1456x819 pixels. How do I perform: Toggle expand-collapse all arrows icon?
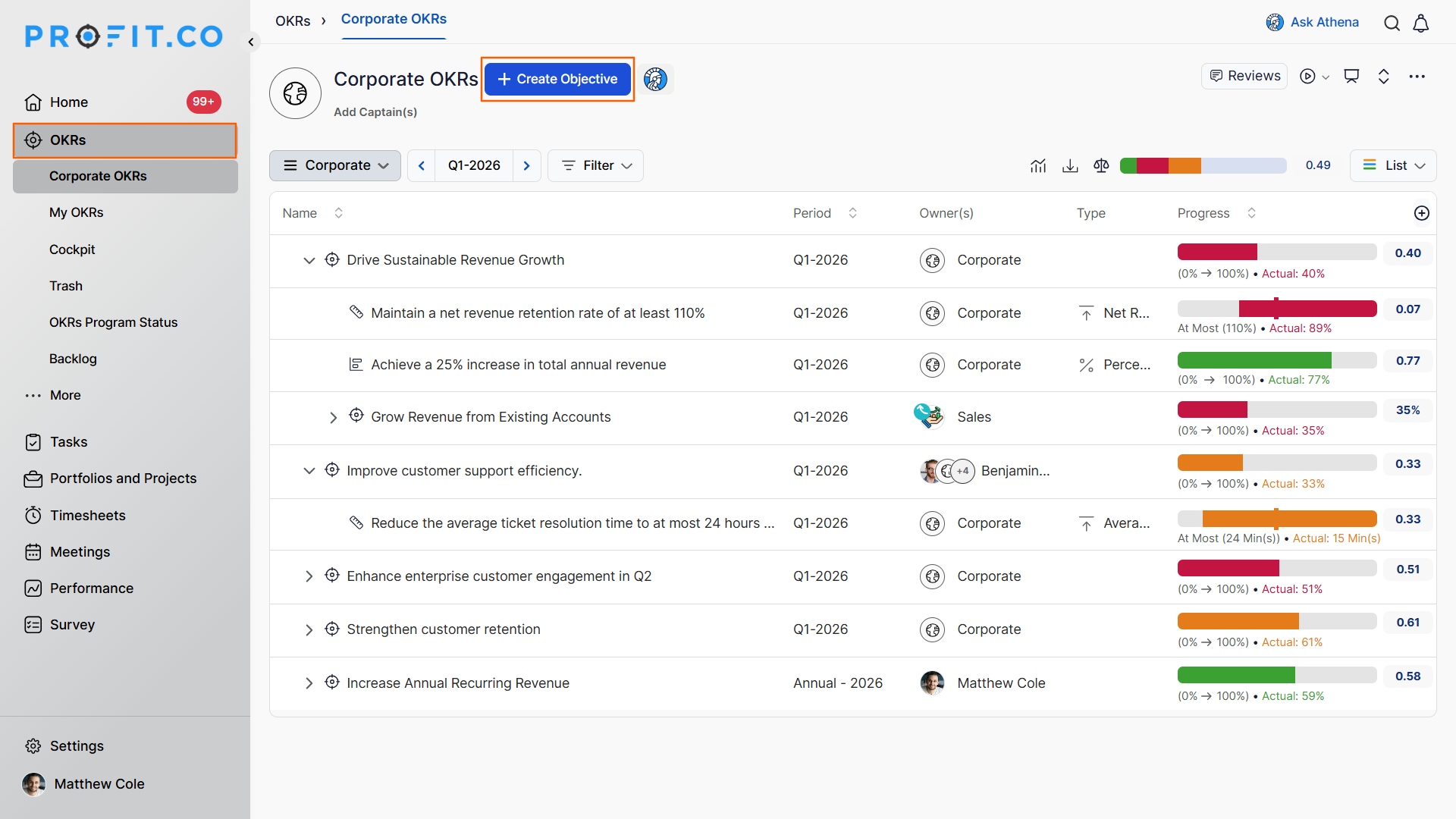[1383, 76]
